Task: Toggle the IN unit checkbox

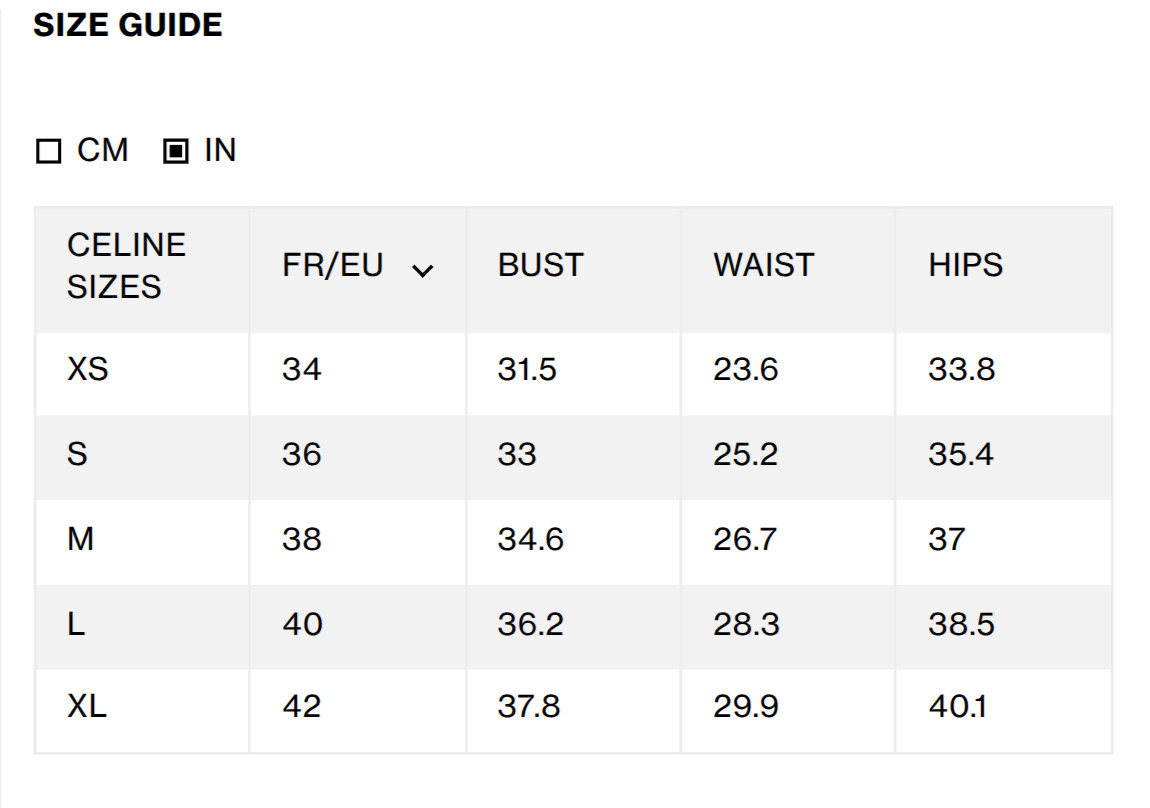Action: 175,151
